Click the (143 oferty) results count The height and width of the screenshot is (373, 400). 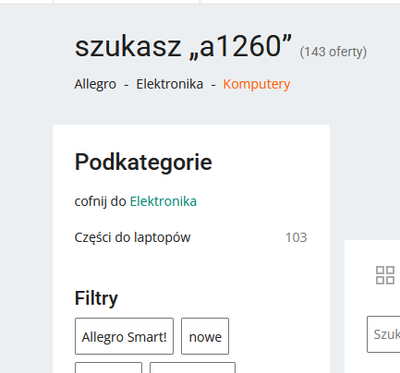pyautogui.click(x=333, y=52)
